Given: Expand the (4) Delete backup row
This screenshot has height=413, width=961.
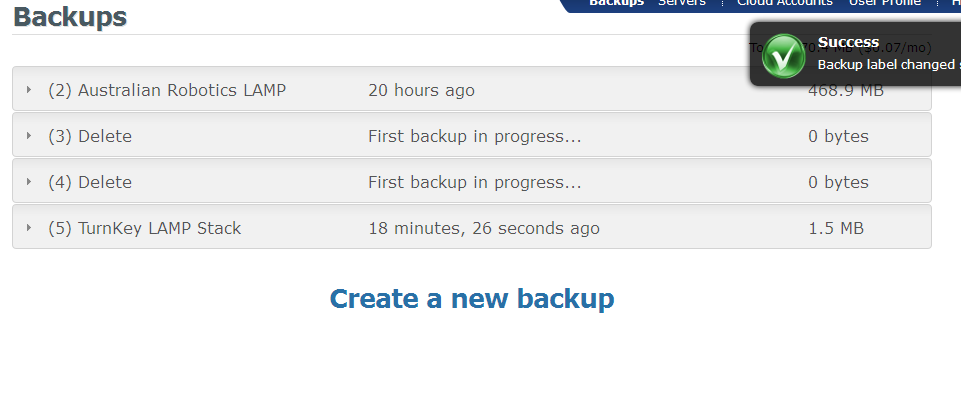Looking at the screenshot, I should tap(29, 182).
